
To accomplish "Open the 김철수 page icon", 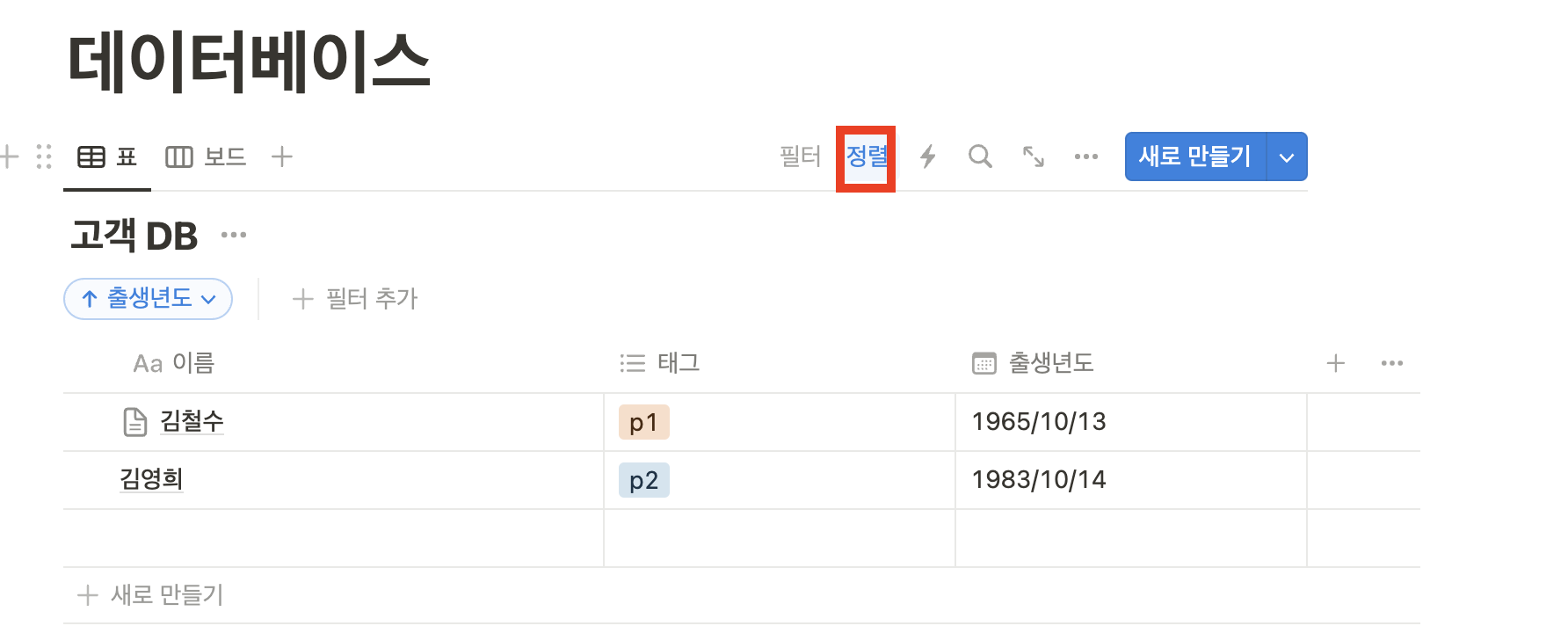I will [134, 422].
